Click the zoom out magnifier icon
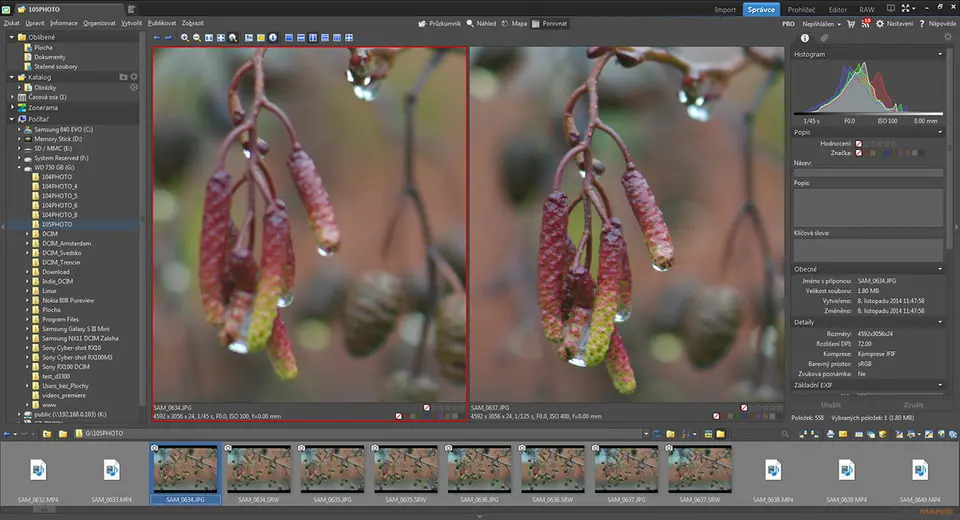Image resolution: width=960 pixels, height=520 pixels. (x=197, y=37)
